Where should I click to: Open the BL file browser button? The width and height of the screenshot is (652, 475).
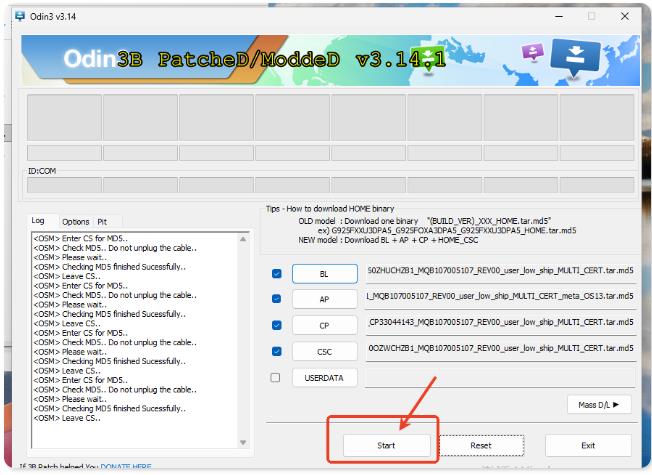coord(325,274)
